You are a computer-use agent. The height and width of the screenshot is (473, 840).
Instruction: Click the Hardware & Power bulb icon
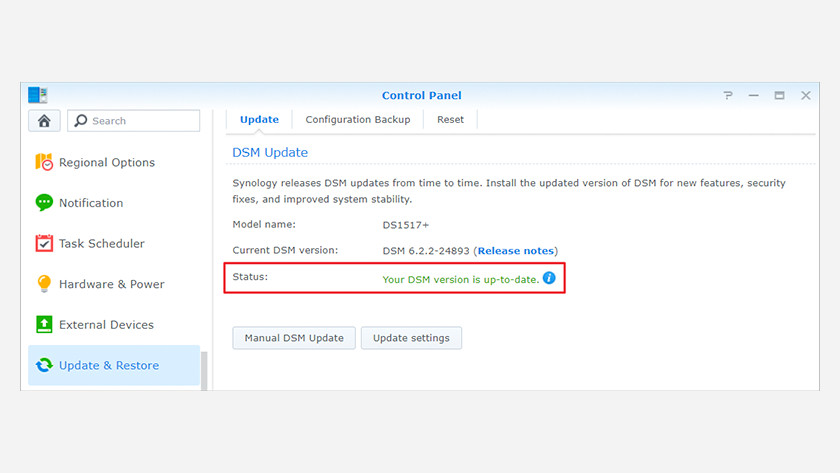click(x=44, y=283)
